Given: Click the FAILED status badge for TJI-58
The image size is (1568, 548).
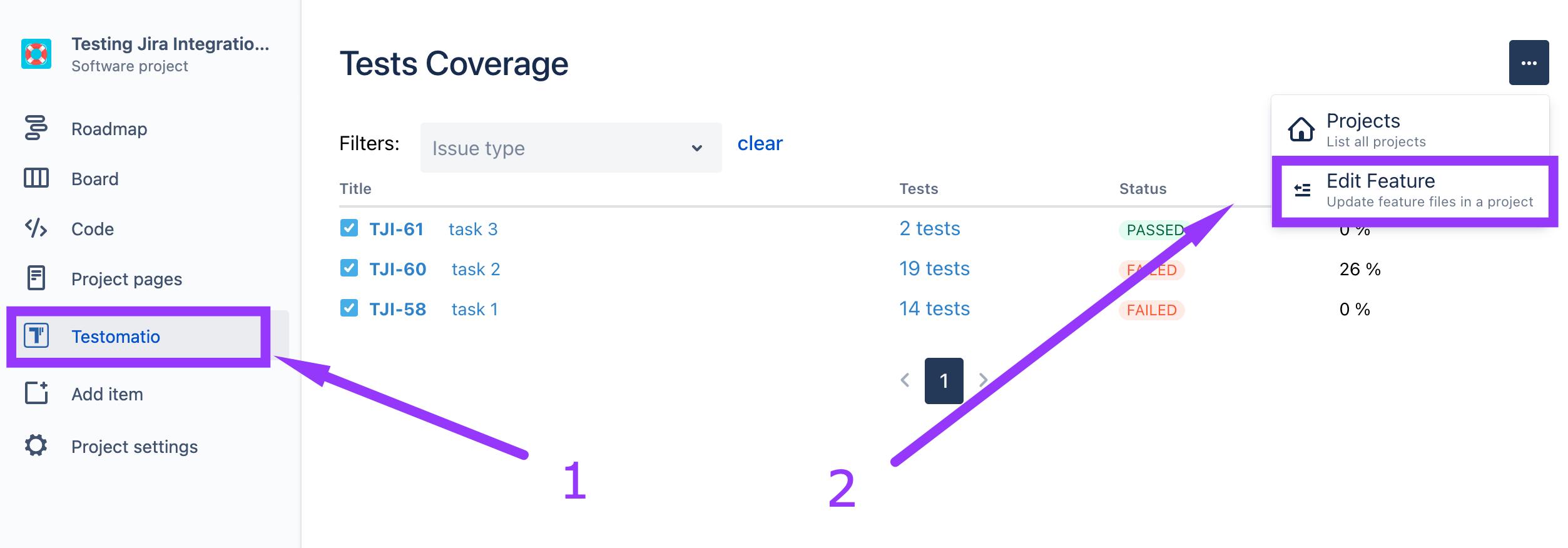Looking at the screenshot, I should click(1151, 310).
